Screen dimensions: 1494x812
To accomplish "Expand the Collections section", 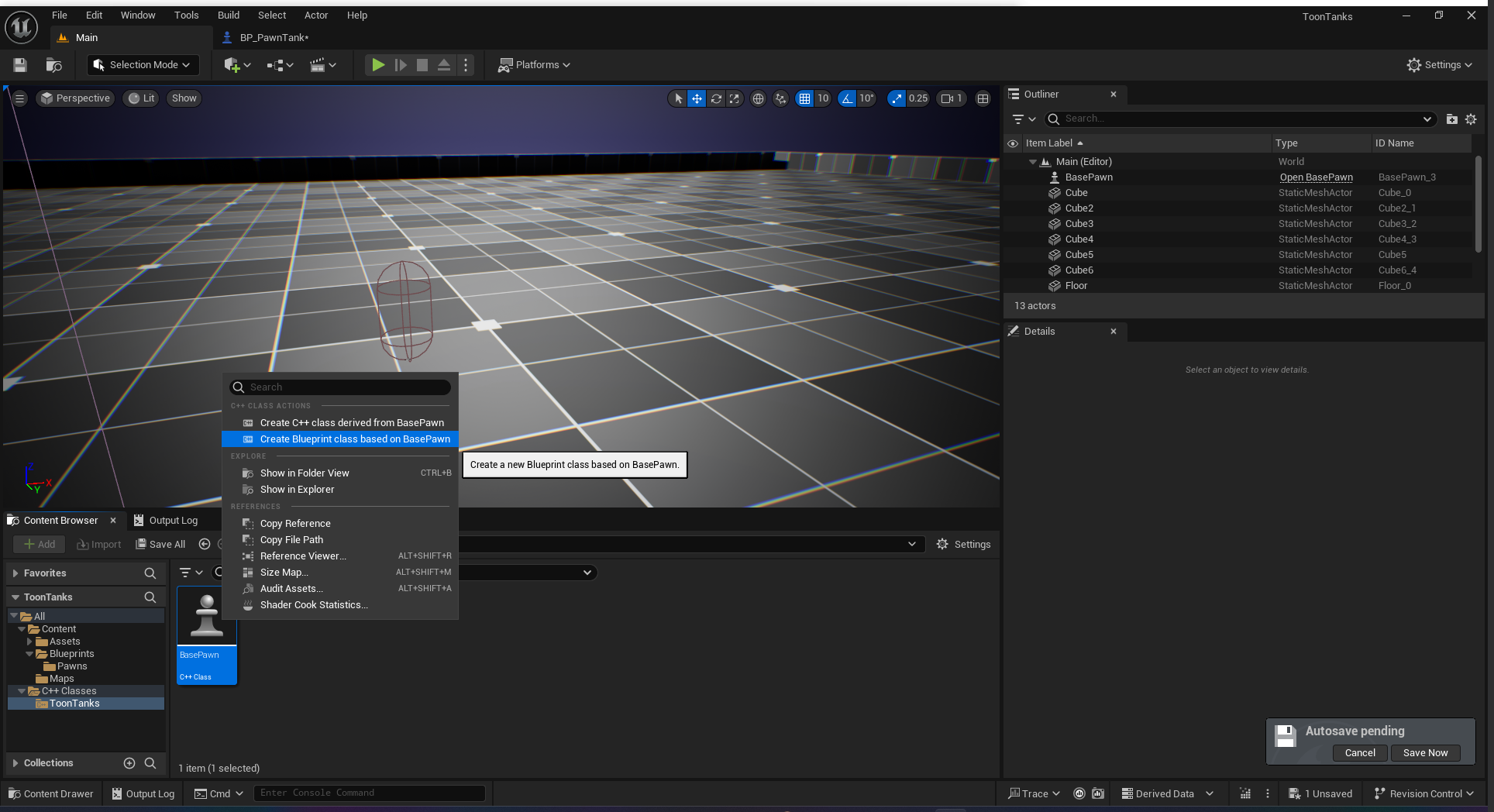I will (15, 763).
